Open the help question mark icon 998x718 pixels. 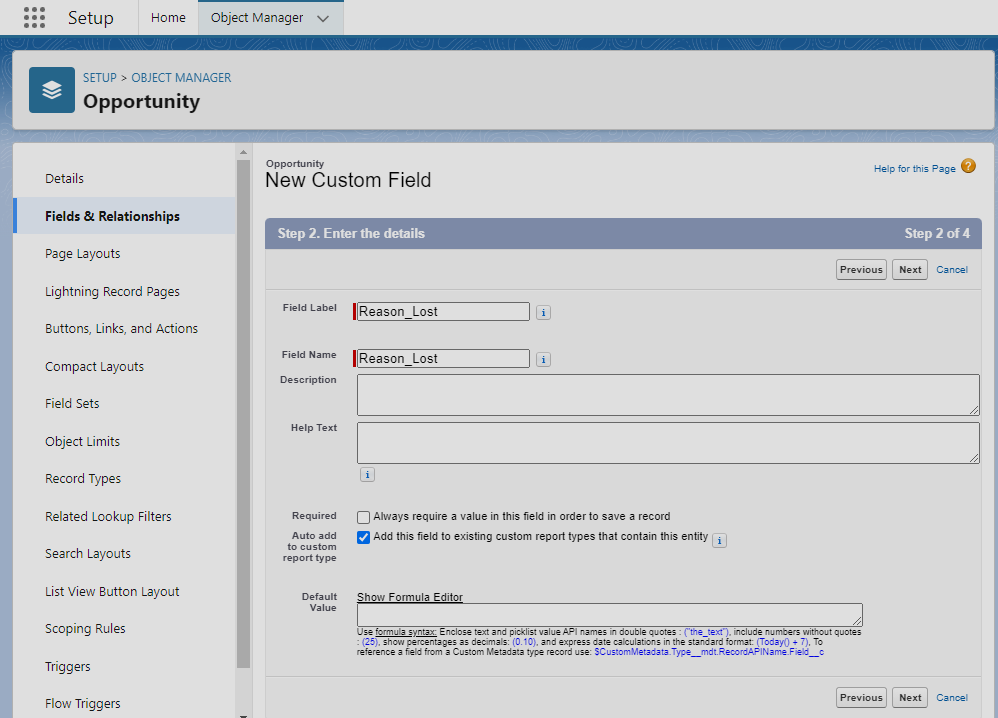tap(968, 167)
